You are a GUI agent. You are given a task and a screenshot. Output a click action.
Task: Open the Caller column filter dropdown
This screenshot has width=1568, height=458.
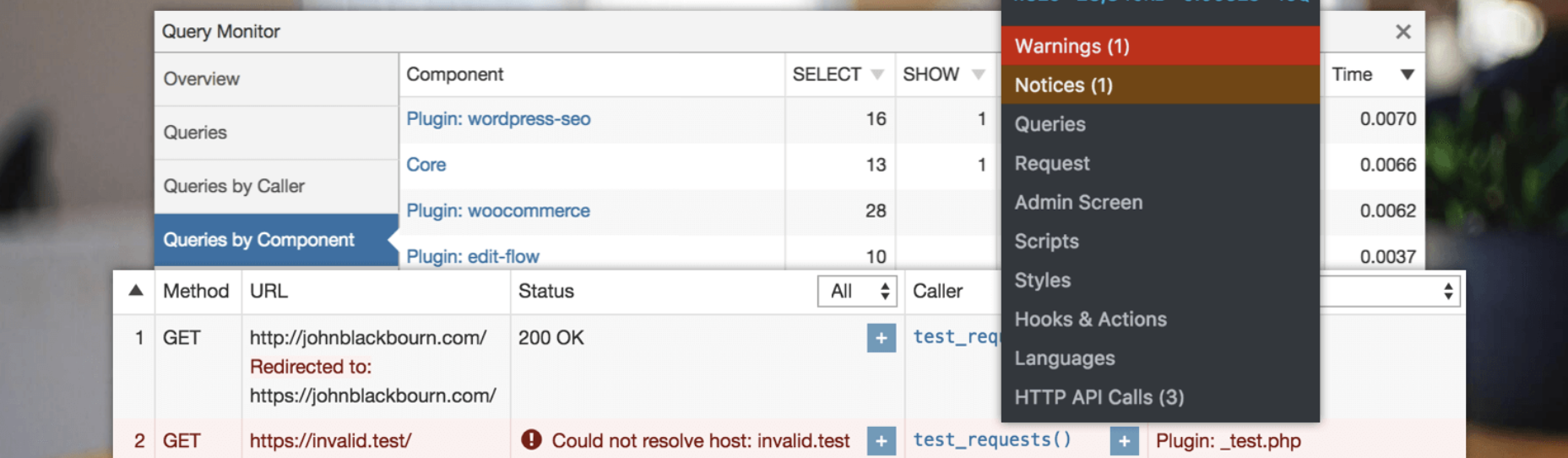[x=1390, y=292]
